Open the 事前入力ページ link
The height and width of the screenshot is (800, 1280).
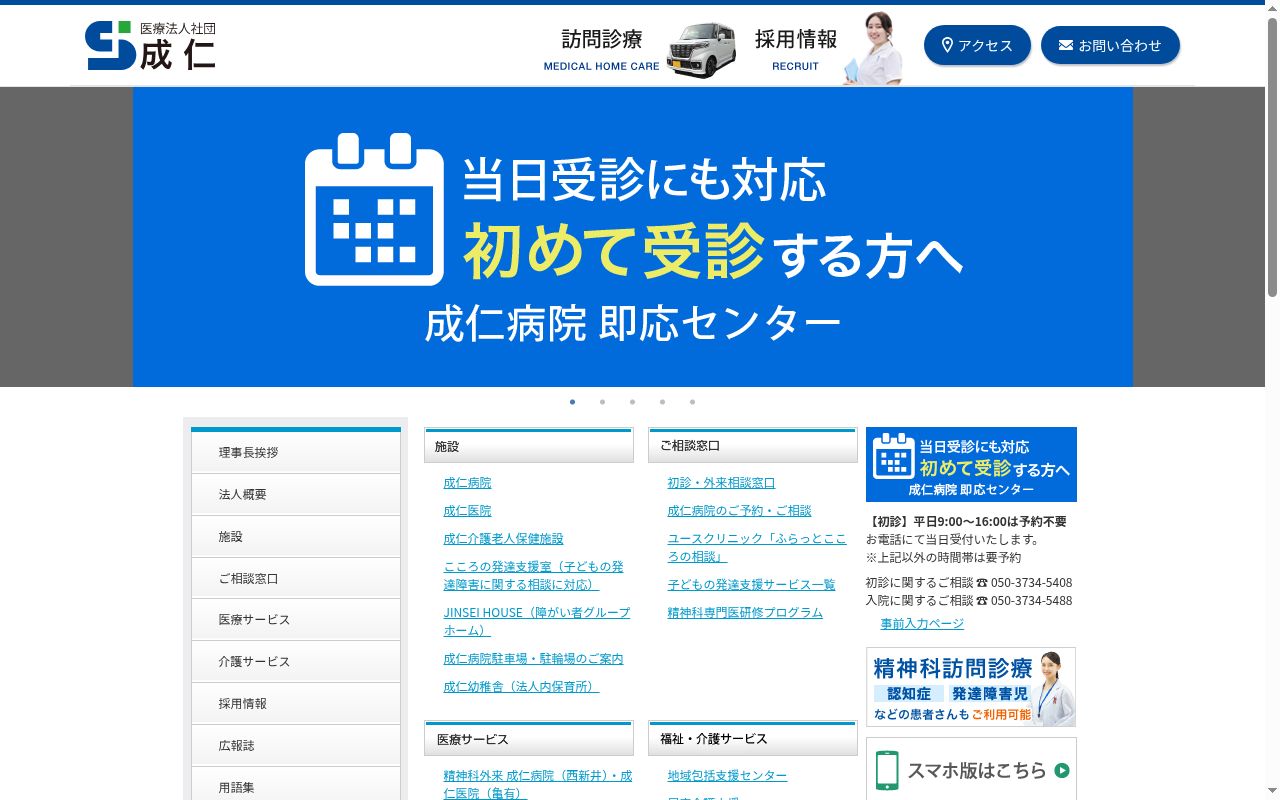click(922, 623)
